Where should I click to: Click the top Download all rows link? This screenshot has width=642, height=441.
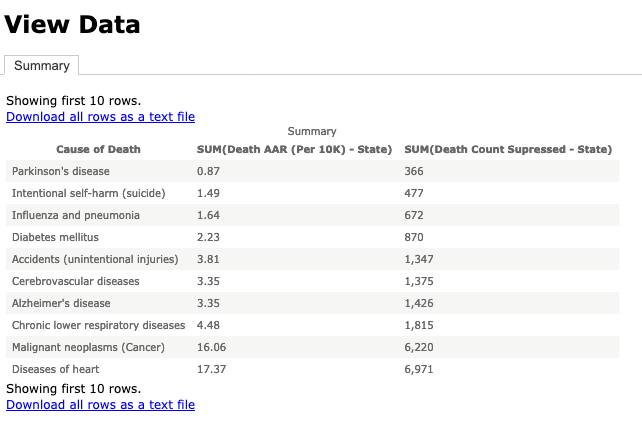[x=100, y=117]
